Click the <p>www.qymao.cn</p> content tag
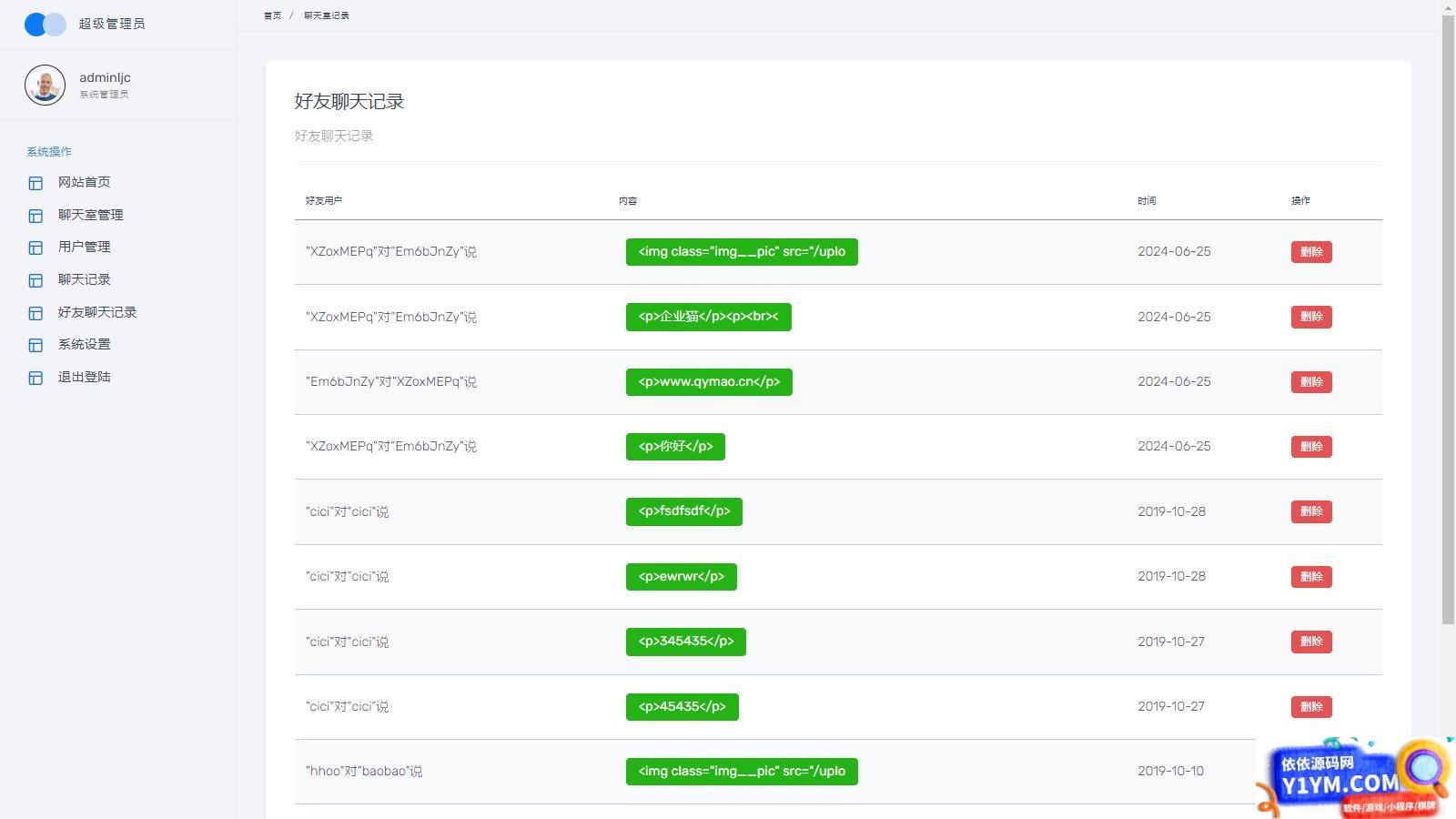This screenshot has width=1456, height=819. tap(709, 382)
